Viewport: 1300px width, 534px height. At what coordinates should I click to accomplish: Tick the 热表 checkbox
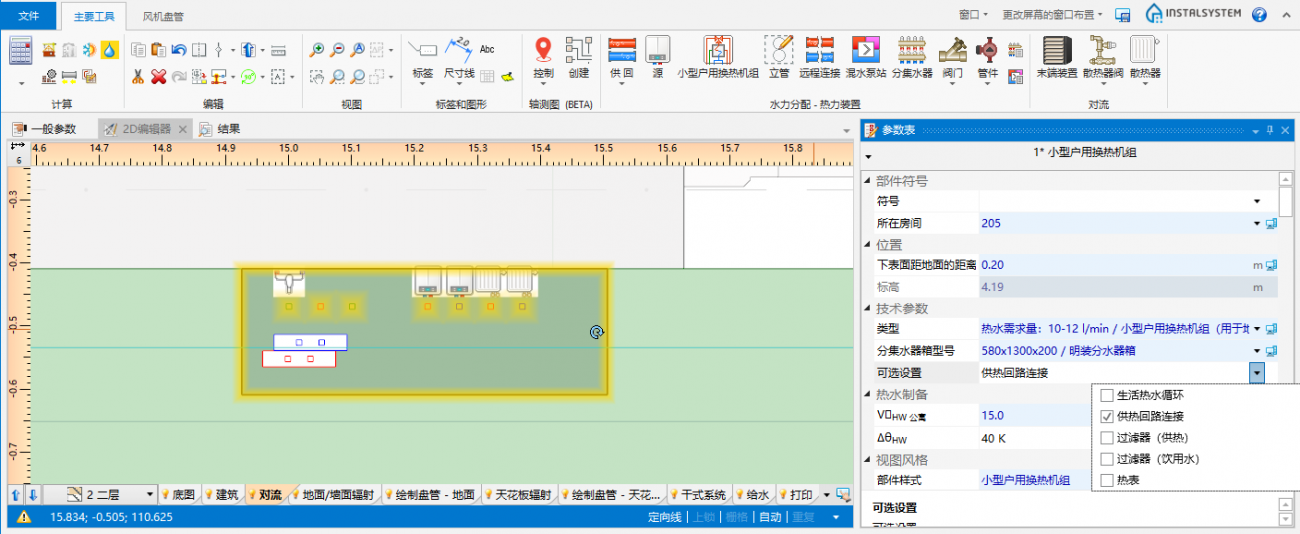click(1107, 480)
